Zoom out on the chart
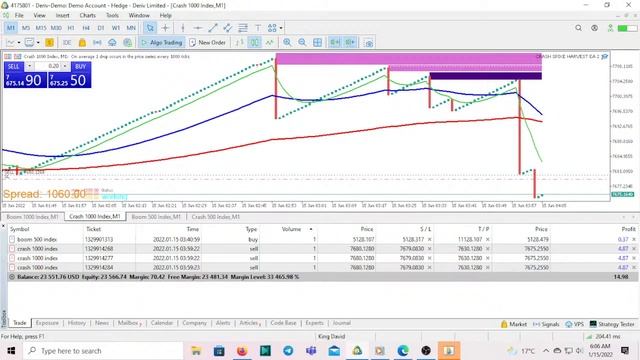The width and height of the screenshot is (640, 360). click(x=302, y=42)
